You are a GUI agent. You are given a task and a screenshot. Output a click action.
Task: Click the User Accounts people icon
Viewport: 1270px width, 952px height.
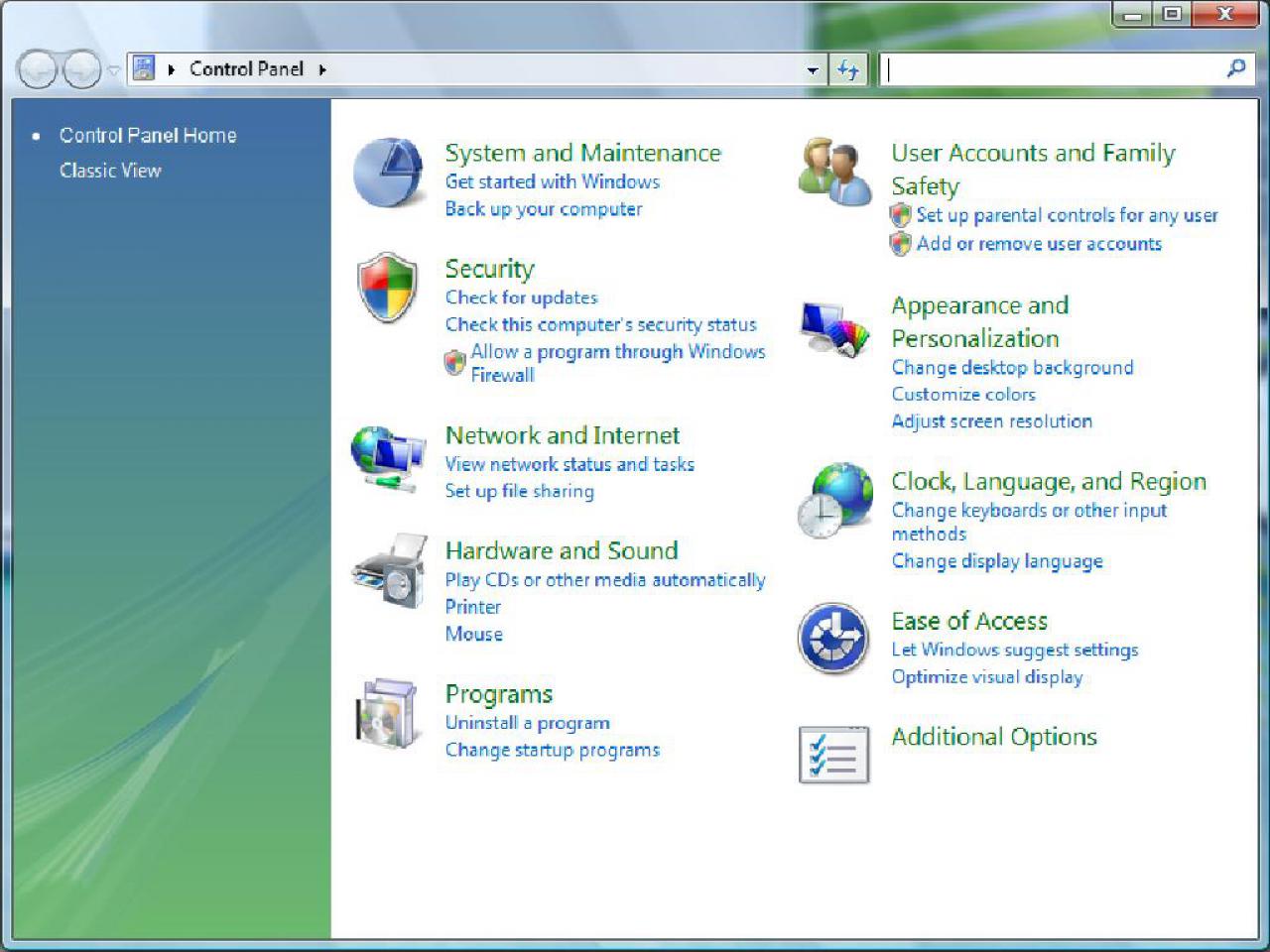834,171
